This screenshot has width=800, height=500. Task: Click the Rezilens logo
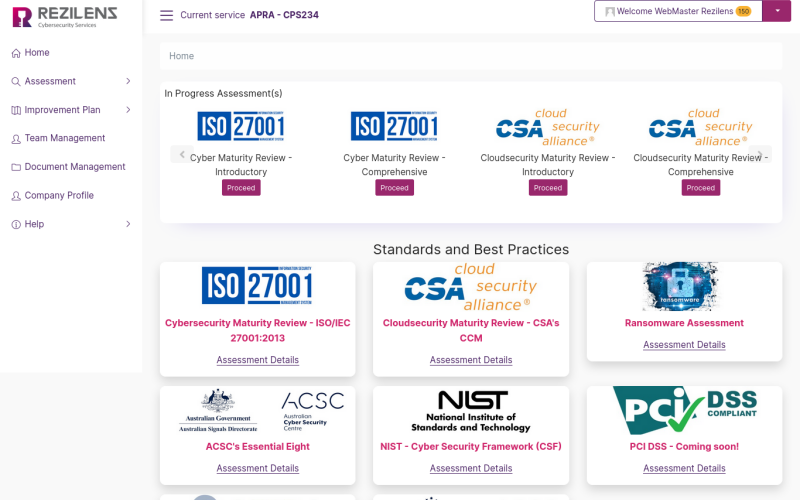pyautogui.click(x=65, y=17)
